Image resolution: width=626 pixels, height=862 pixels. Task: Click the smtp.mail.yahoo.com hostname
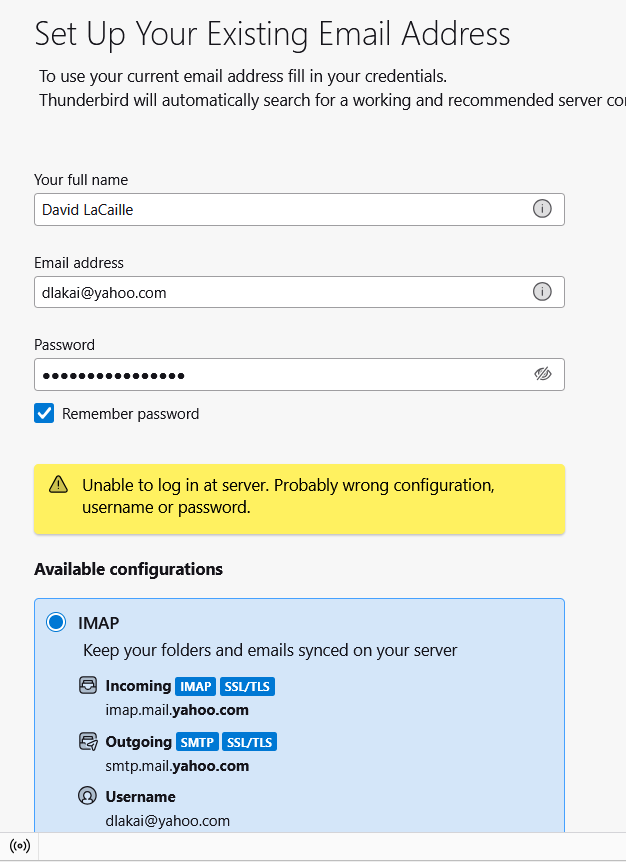pyautogui.click(x=177, y=766)
